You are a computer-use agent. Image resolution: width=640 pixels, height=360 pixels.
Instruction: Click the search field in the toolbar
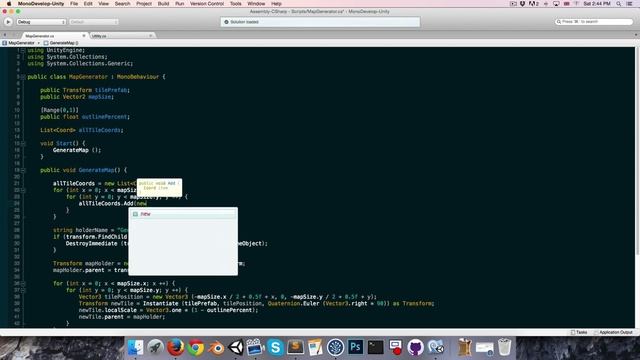point(594,22)
